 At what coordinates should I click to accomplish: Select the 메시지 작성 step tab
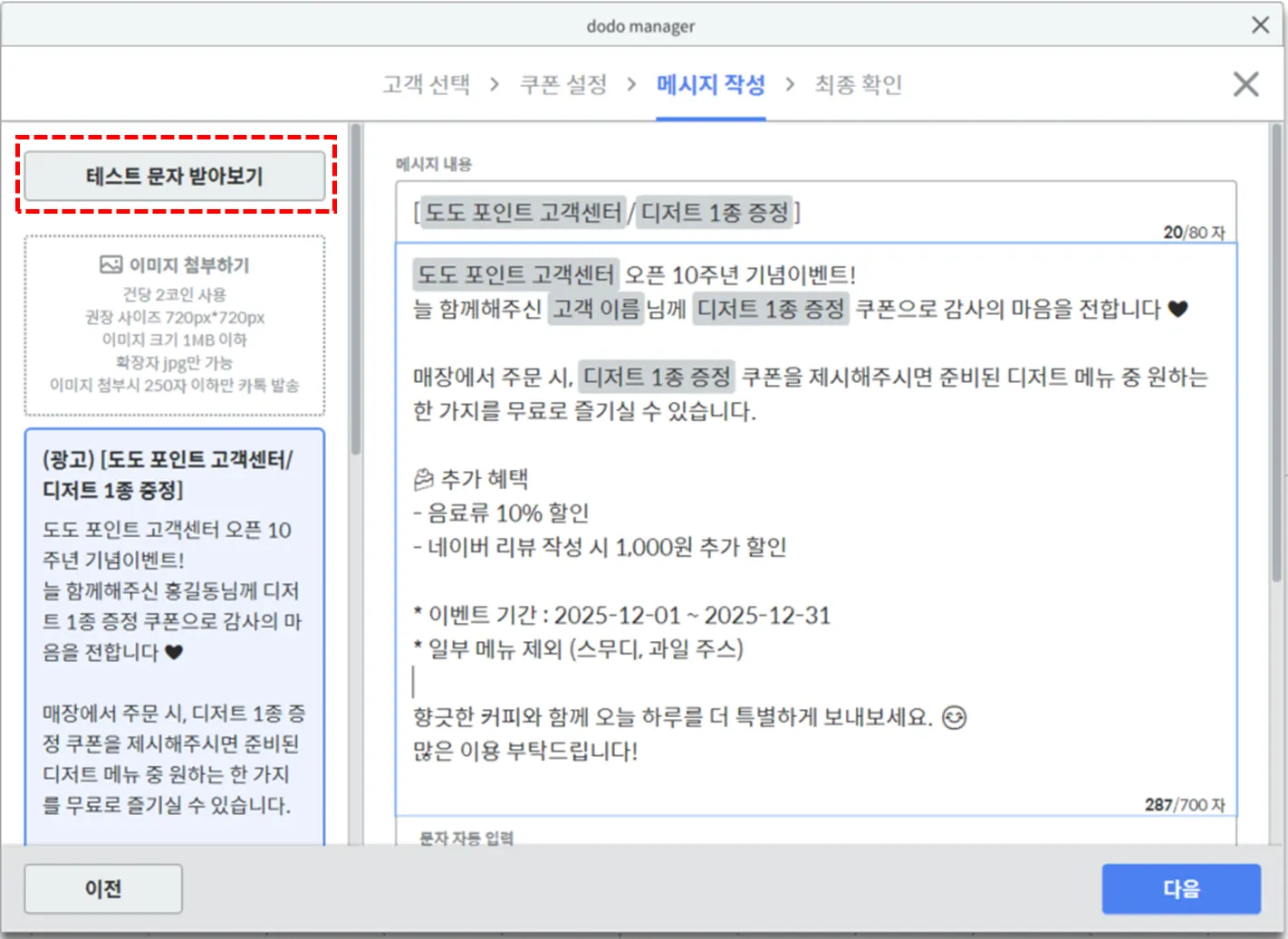[711, 84]
